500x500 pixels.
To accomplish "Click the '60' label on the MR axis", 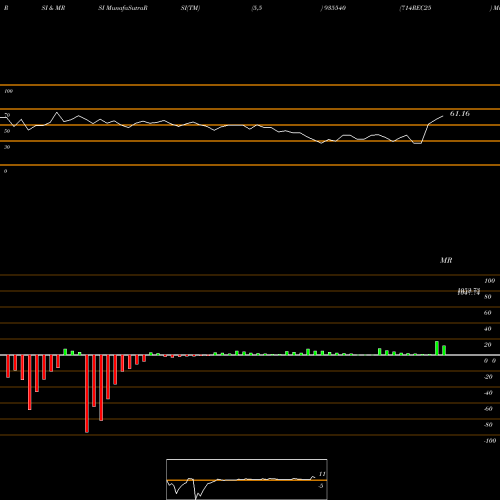I will [488, 313].
